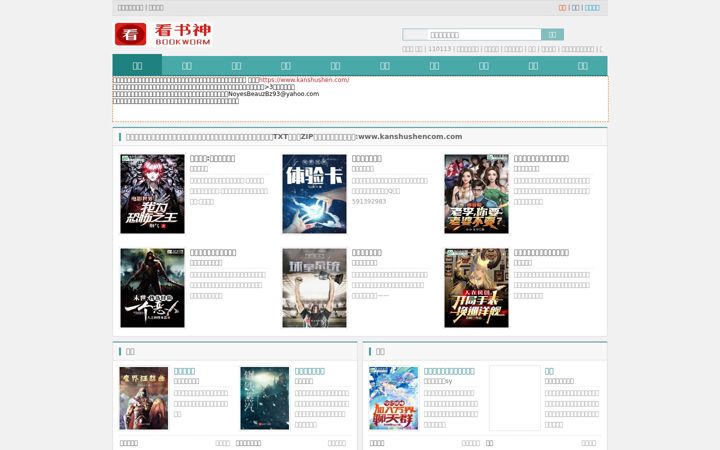Open the title link beside 体验卡 cover
The image size is (720, 450).
pyautogui.click(x=367, y=158)
